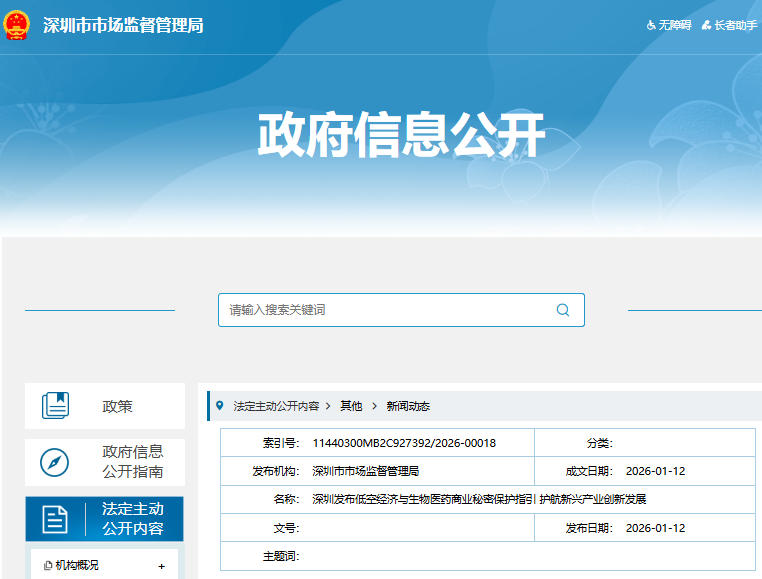Go to 新闻动态 breadcrumb
The image size is (762, 579).
(x=408, y=406)
